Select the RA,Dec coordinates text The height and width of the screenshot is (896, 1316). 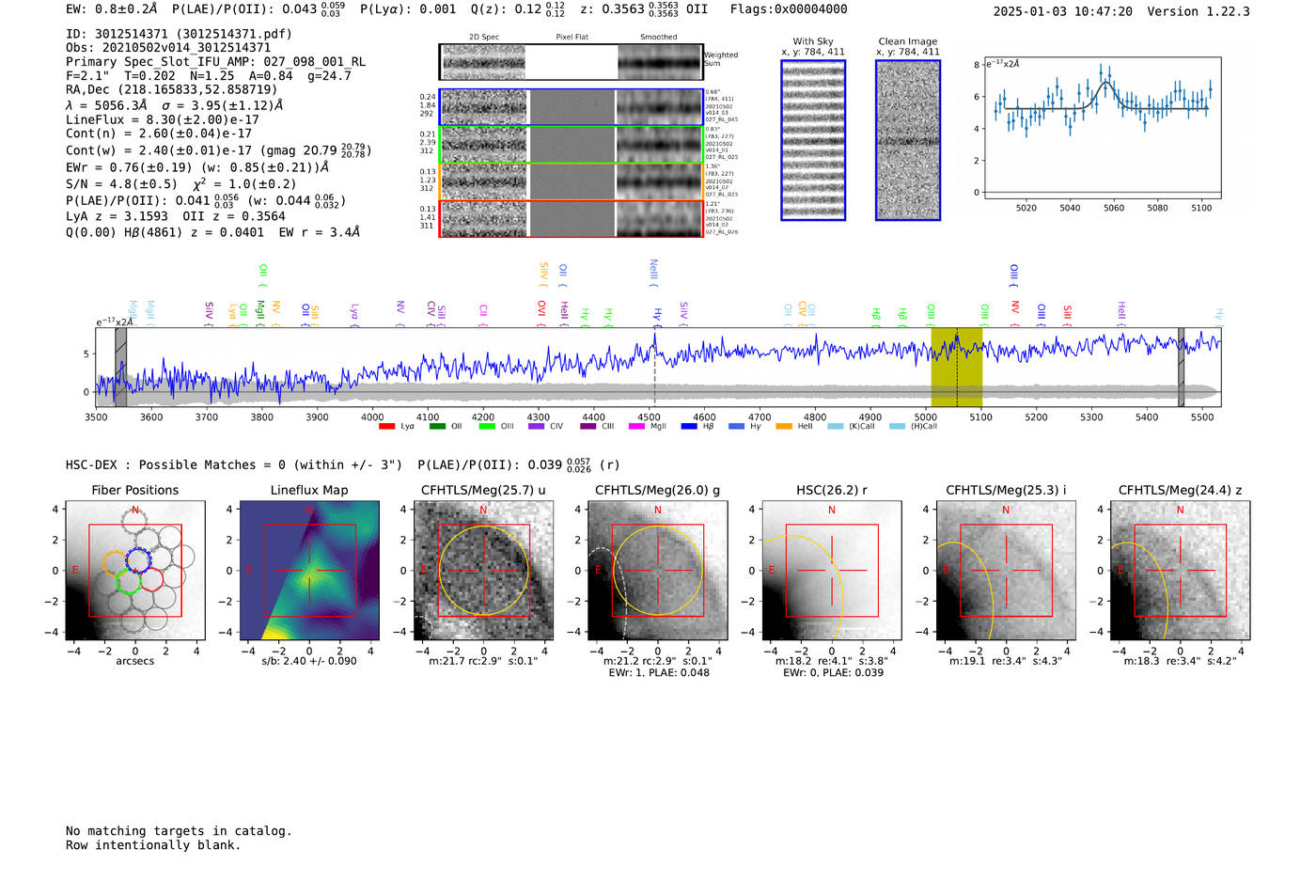coord(172,90)
